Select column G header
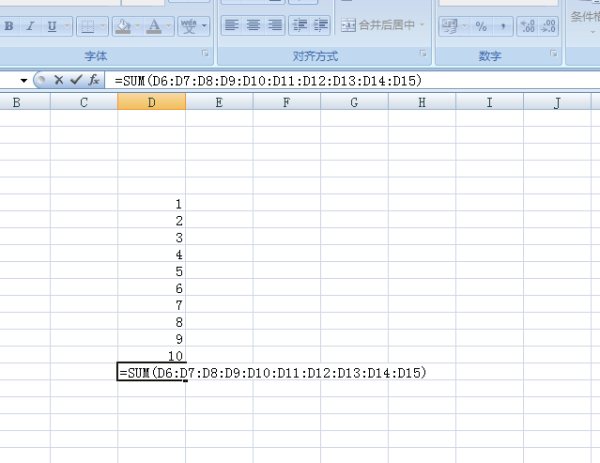The width and height of the screenshot is (600, 463). click(354, 102)
